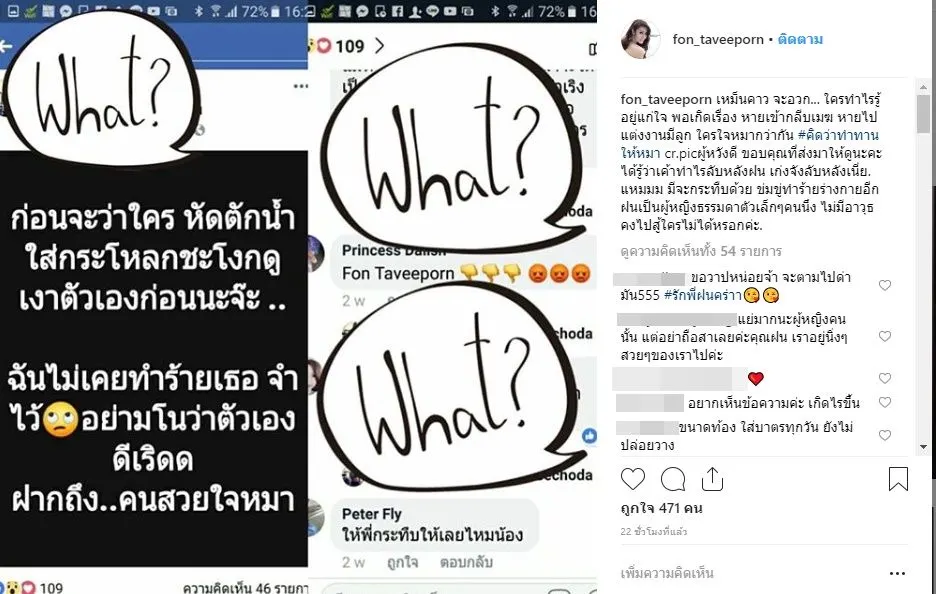The width and height of the screenshot is (936, 594).
Task: Show the list of 471 likes
Action: click(x=661, y=509)
